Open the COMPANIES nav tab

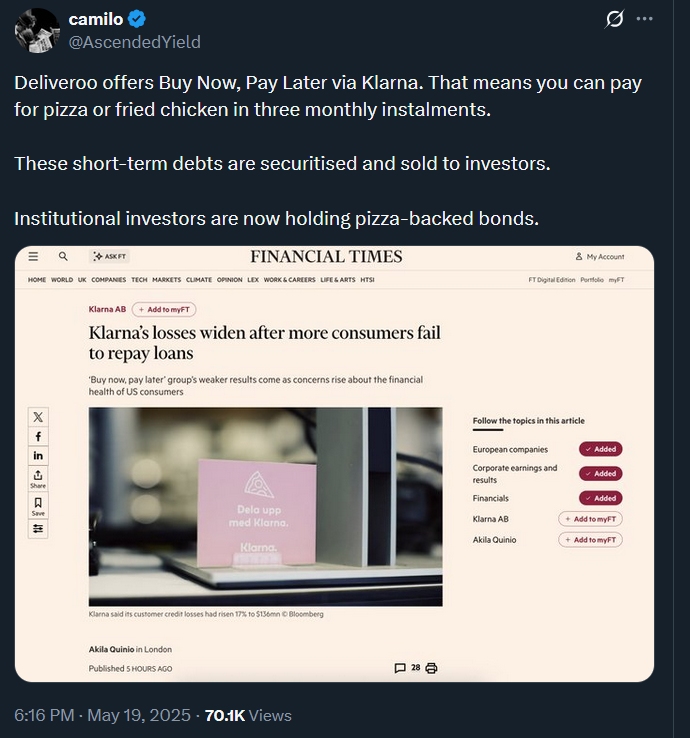(x=108, y=280)
